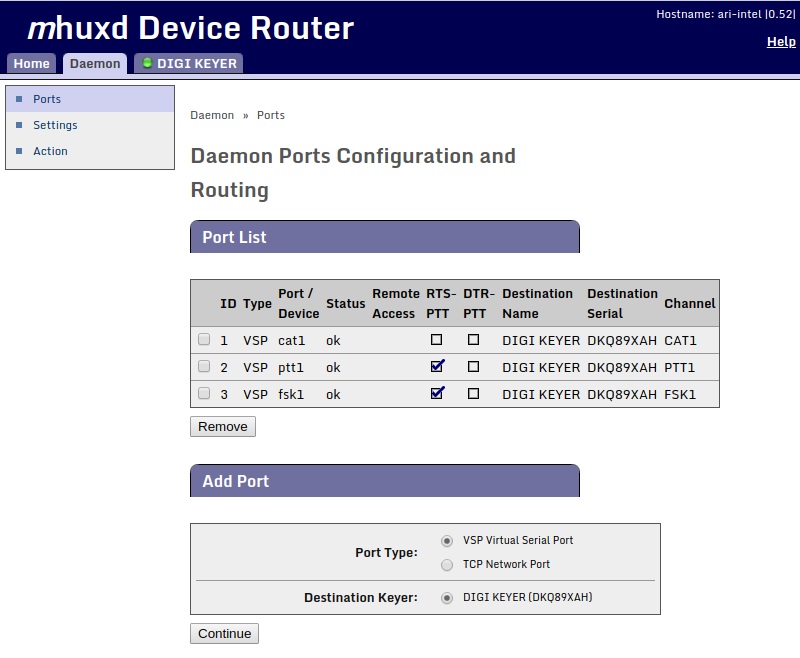
Task: Choose TCP Network Port radio
Action: point(447,565)
